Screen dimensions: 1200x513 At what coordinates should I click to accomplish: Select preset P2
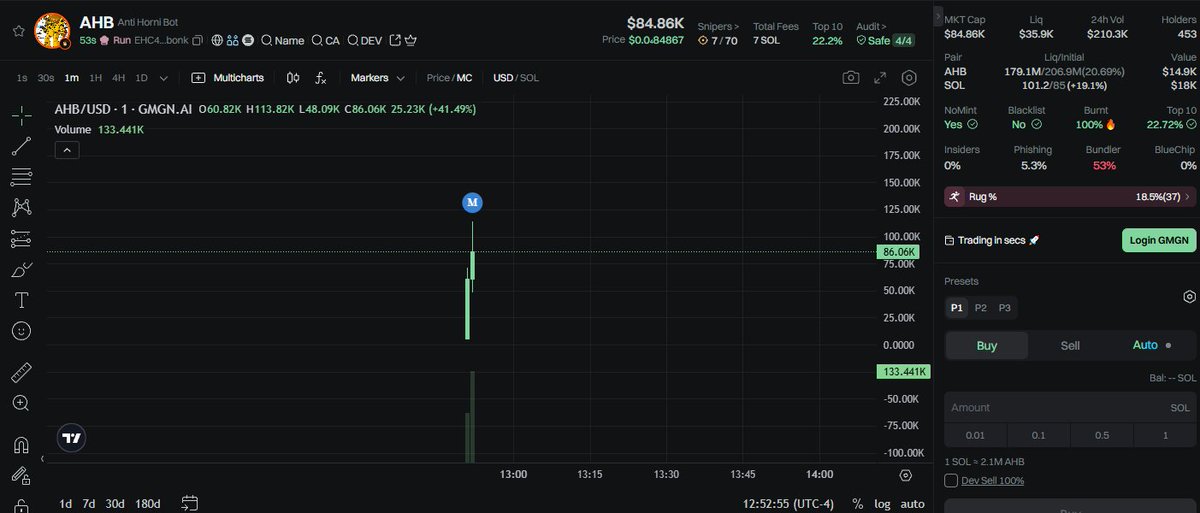981,308
